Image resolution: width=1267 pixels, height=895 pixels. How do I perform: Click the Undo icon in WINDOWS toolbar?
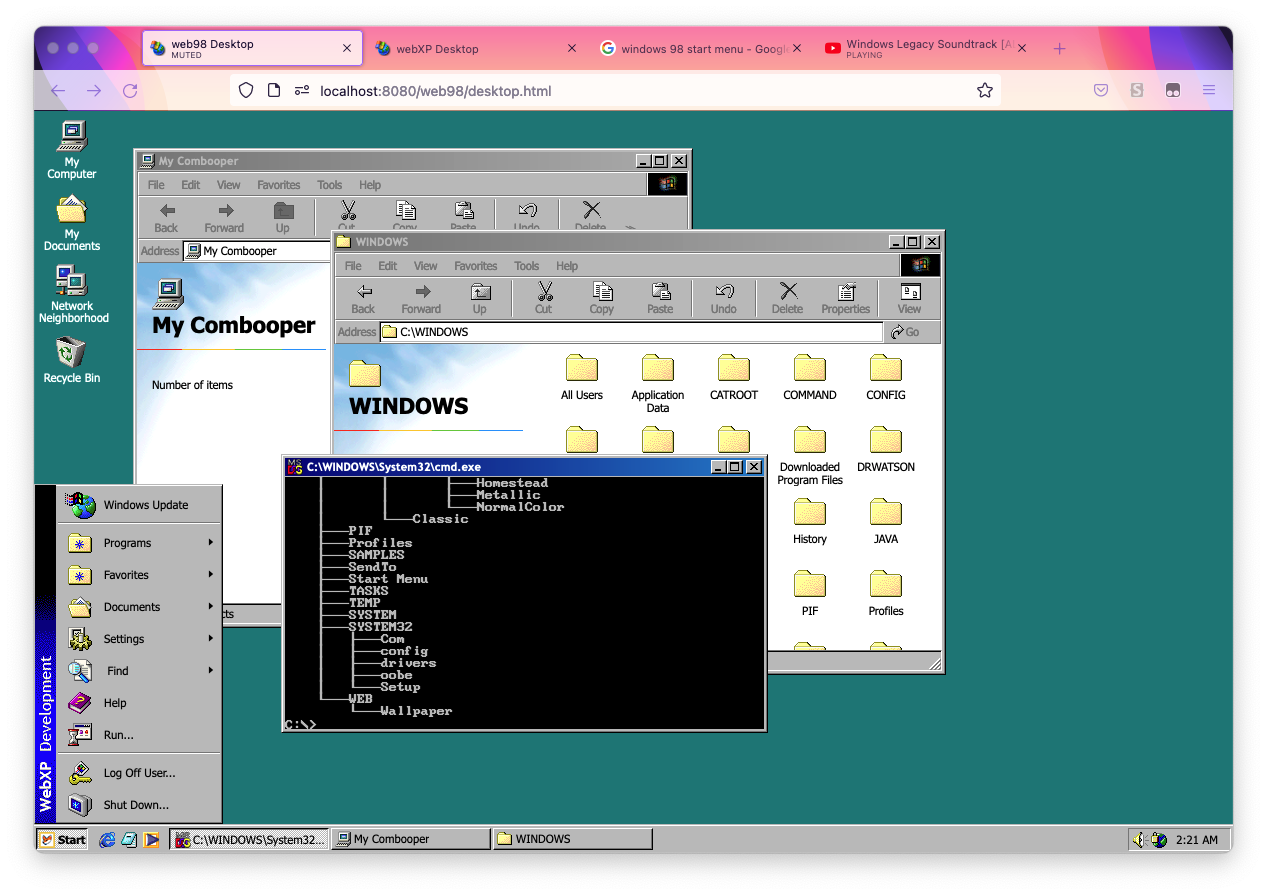click(723, 297)
